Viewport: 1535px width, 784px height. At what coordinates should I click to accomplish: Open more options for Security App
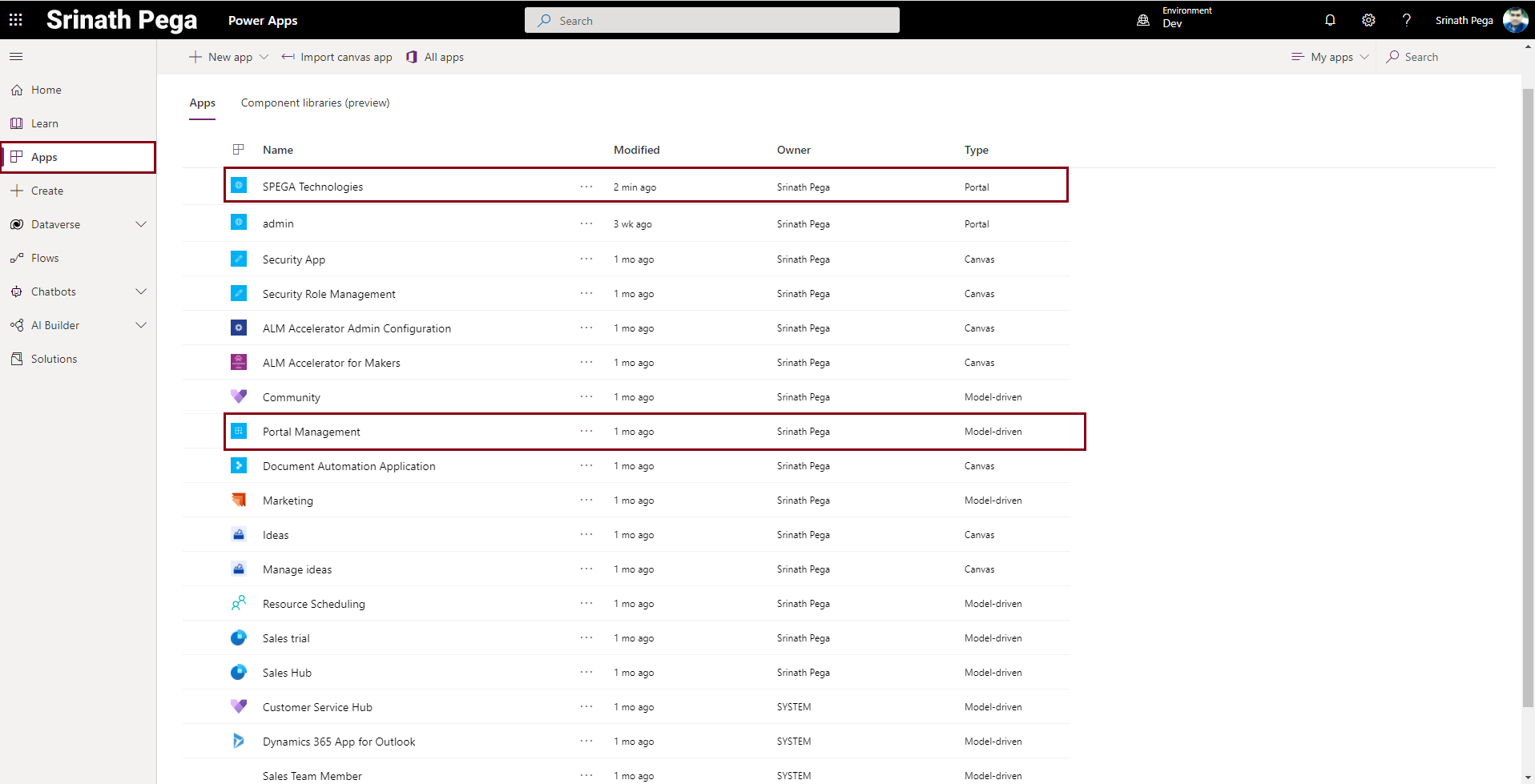tap(586, 259)
